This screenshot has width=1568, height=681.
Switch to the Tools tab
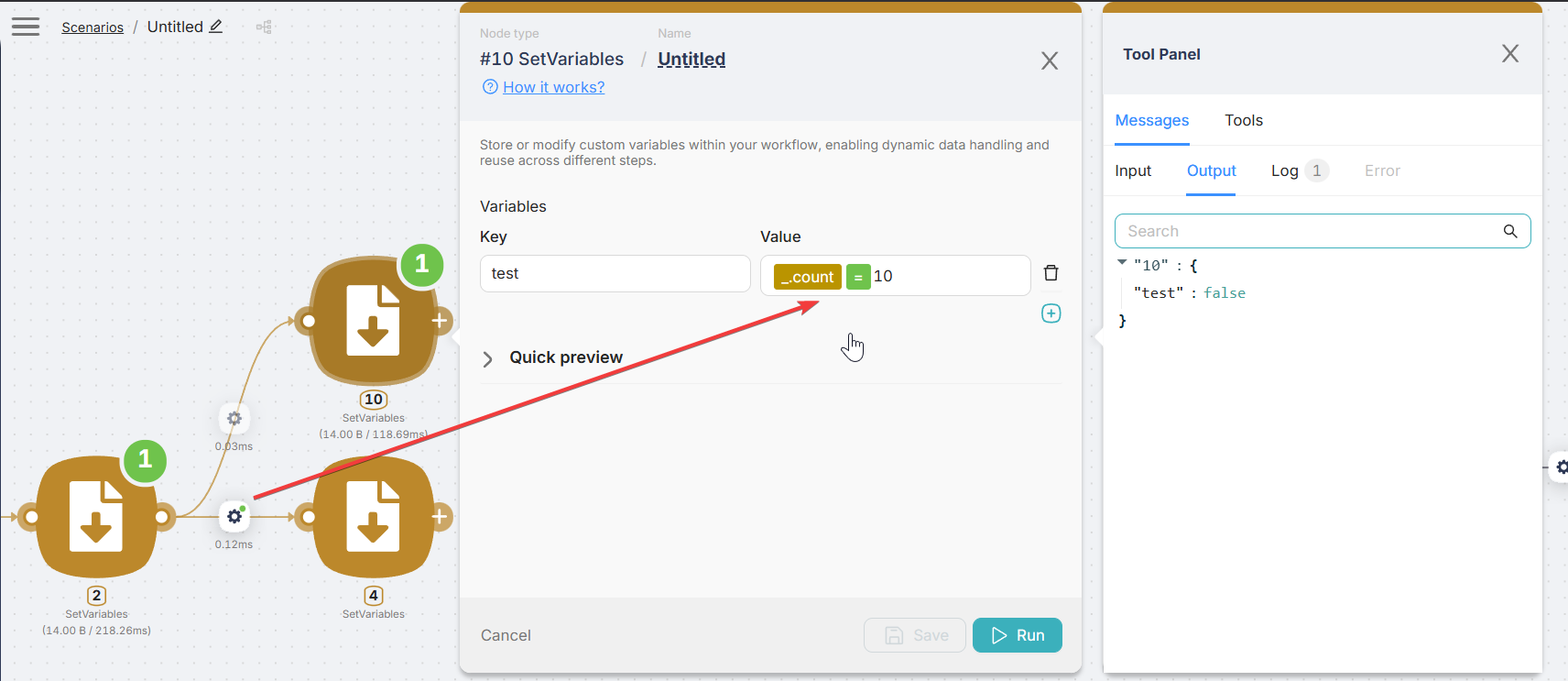tap(1243, 120)
